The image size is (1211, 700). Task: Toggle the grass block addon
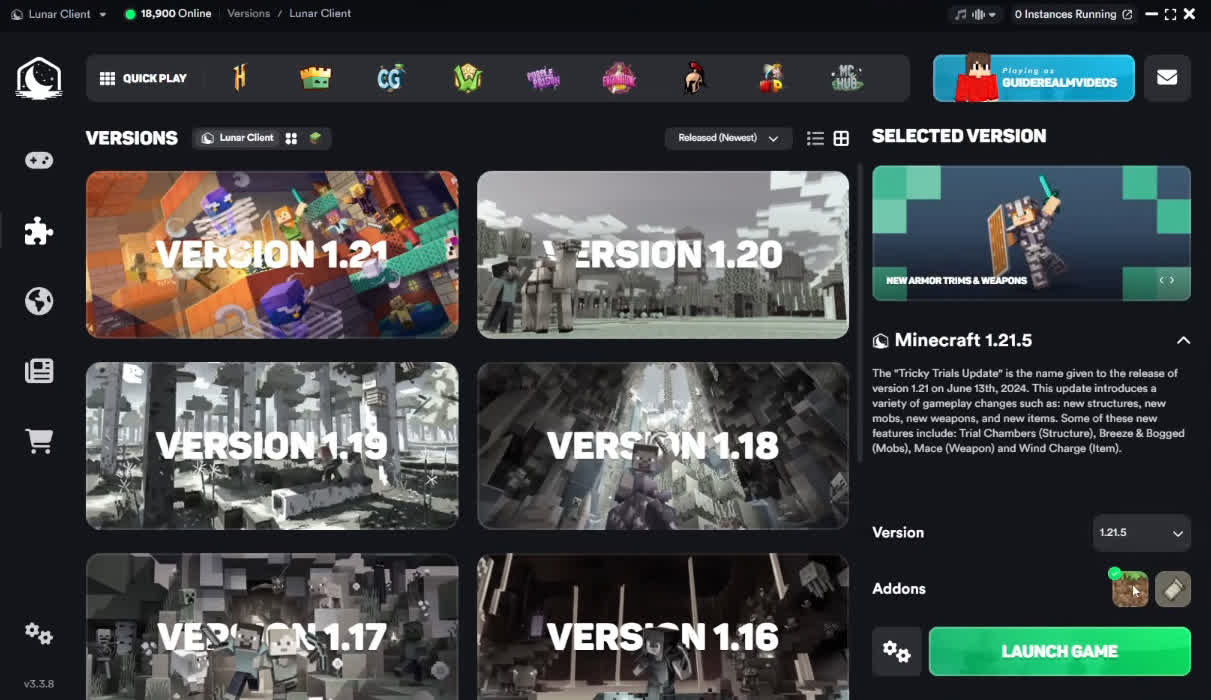point(1130,589)
